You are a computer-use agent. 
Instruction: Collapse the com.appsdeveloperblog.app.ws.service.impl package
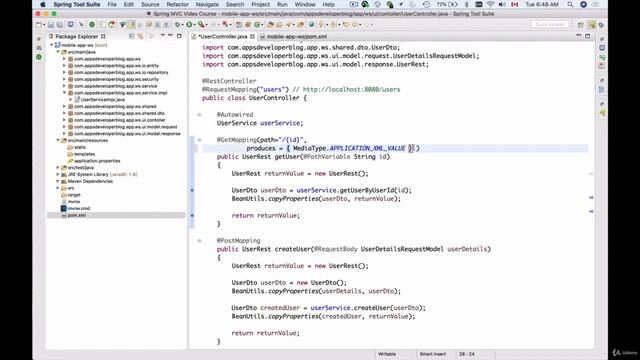[64, 93]
